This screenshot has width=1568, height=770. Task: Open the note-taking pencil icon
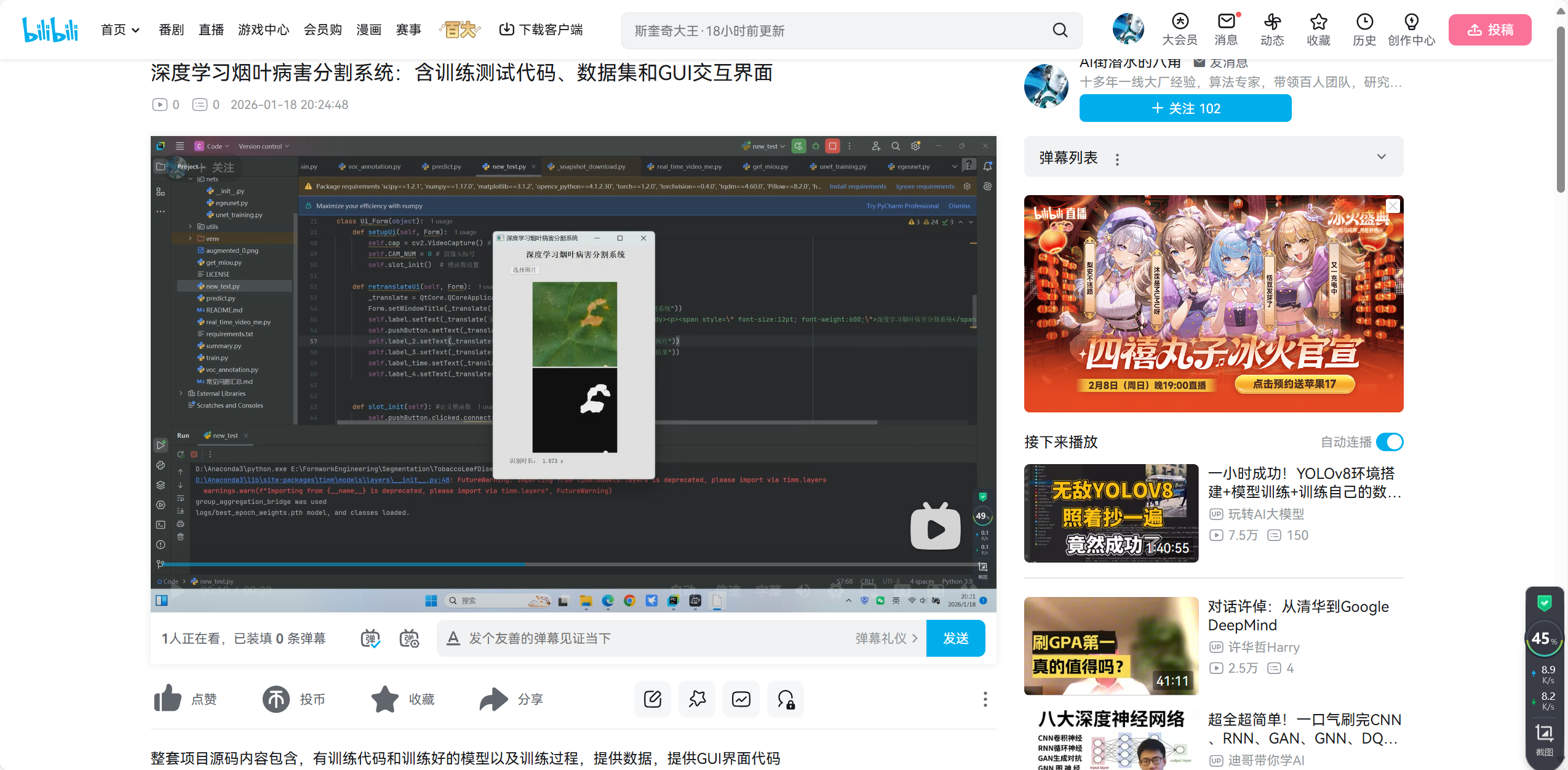pyautogui.click(x=652, y=699)
